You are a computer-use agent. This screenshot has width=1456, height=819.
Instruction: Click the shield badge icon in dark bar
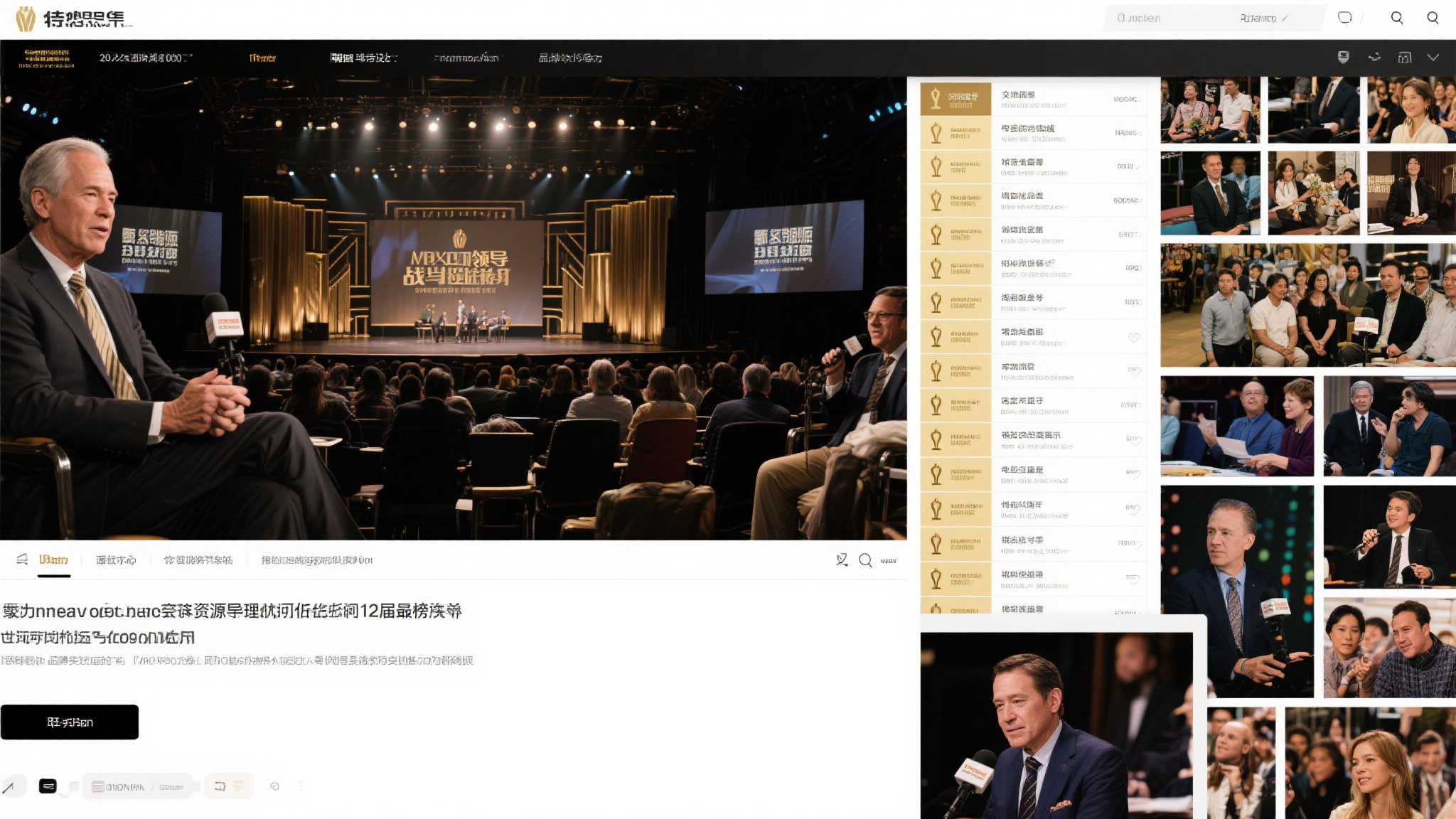(x=1343, y=58)
